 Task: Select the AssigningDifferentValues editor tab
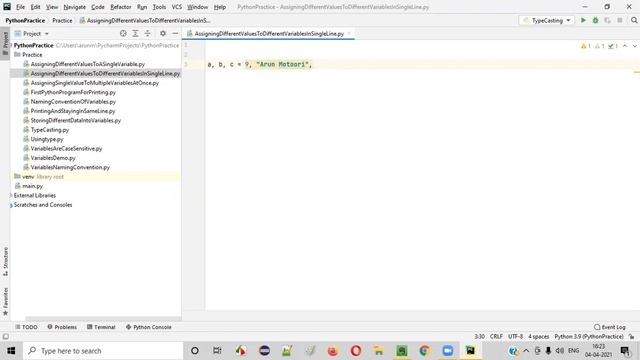click(x=269, y=33)
